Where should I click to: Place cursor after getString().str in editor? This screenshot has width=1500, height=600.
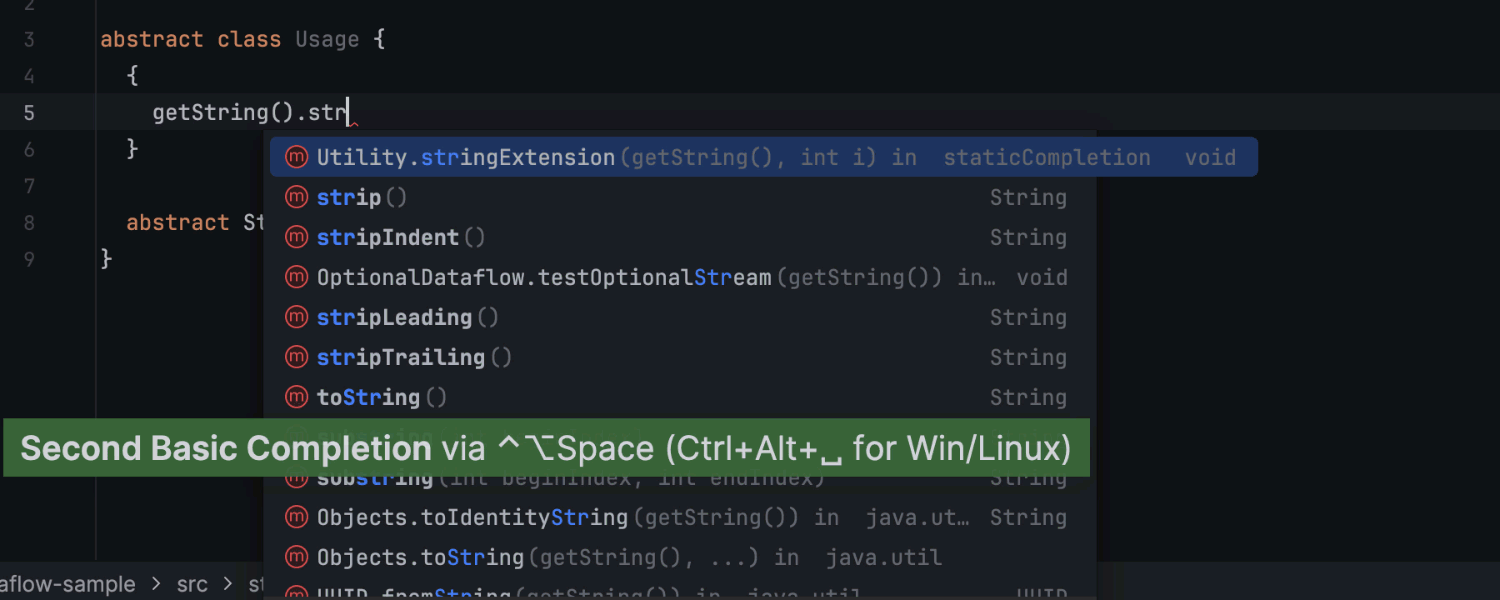click(347, 112)
